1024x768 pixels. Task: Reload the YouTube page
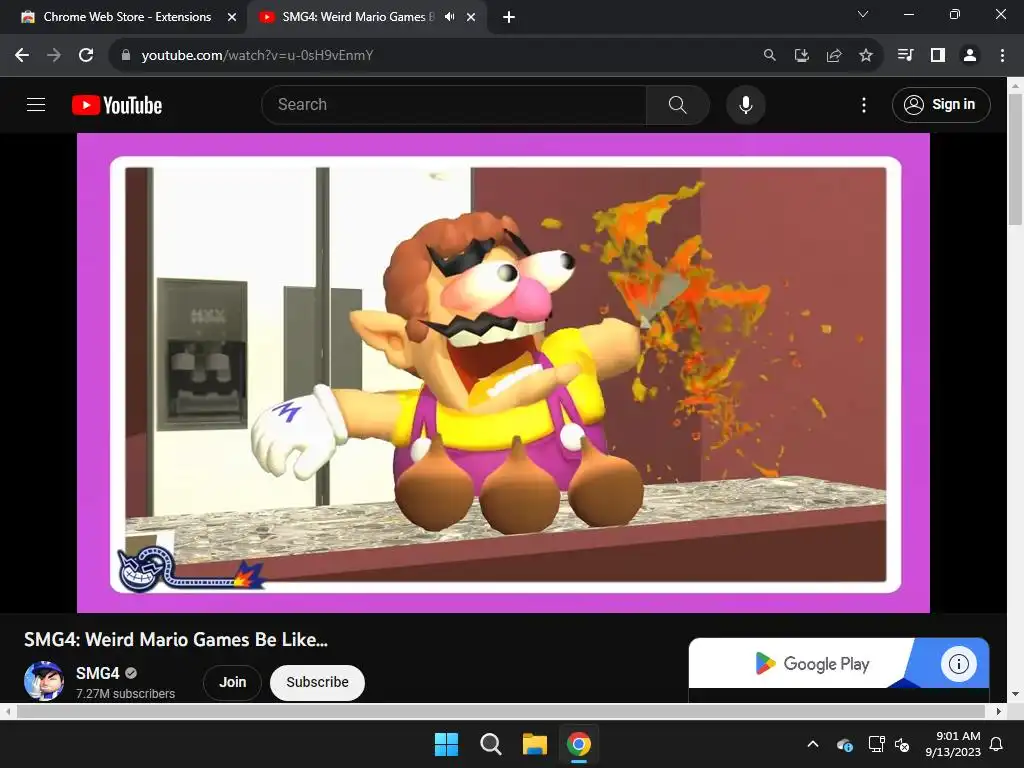tap(86, 56)
